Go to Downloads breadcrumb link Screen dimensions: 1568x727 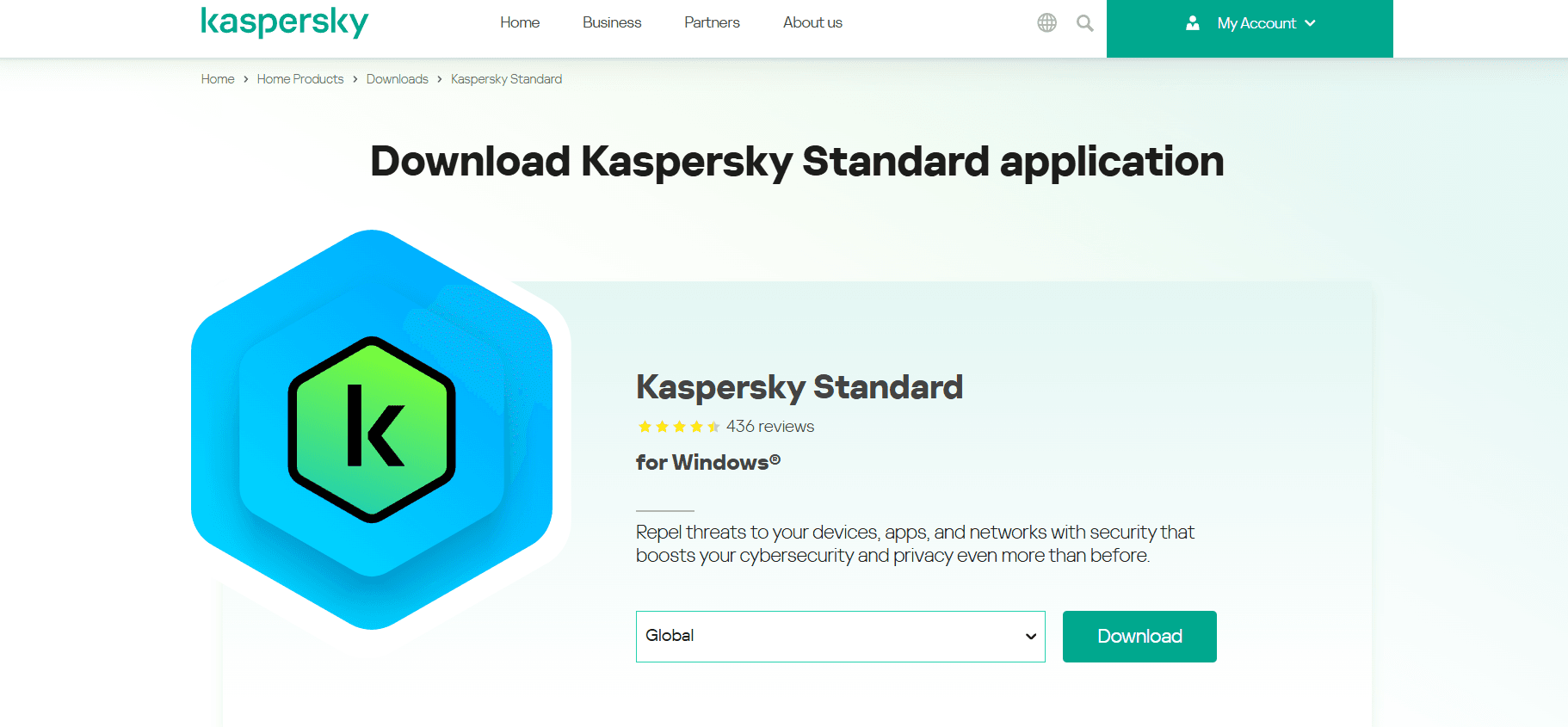398,79
